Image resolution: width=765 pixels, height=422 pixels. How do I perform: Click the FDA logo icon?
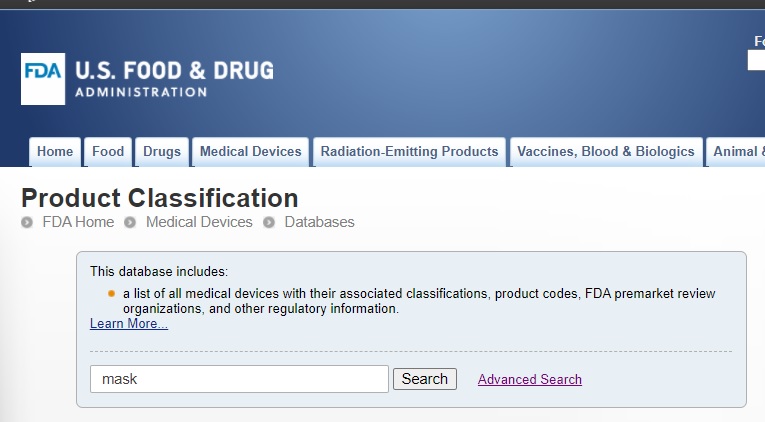43,79
